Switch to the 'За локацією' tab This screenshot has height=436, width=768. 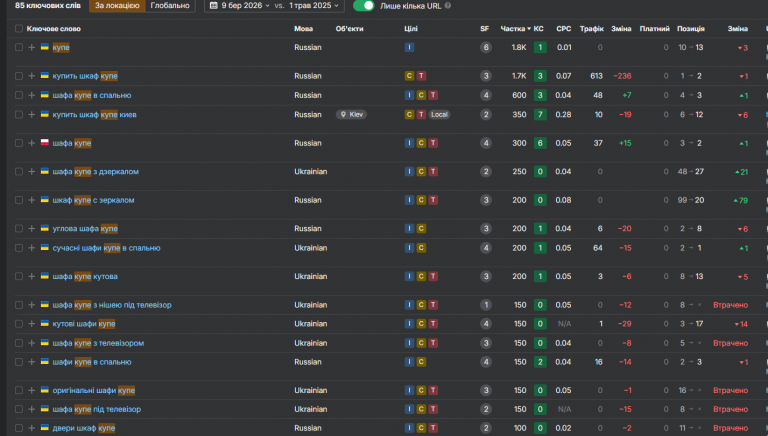(117, 6)
